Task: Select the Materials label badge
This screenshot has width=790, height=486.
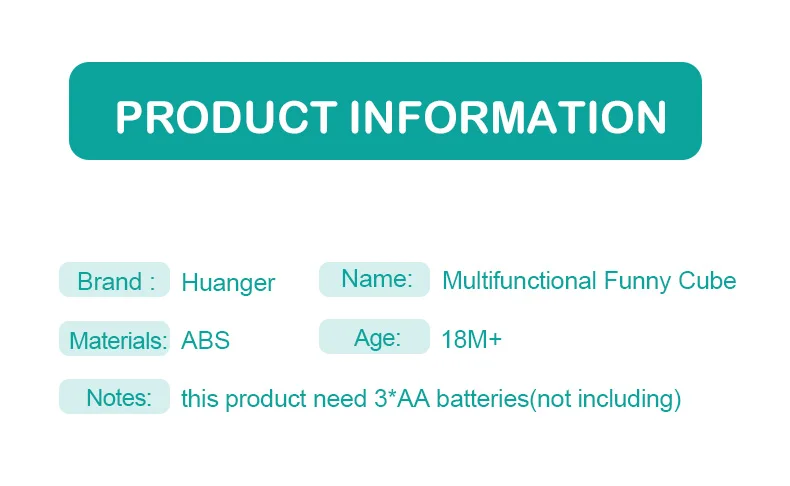Action: [116, 340]
